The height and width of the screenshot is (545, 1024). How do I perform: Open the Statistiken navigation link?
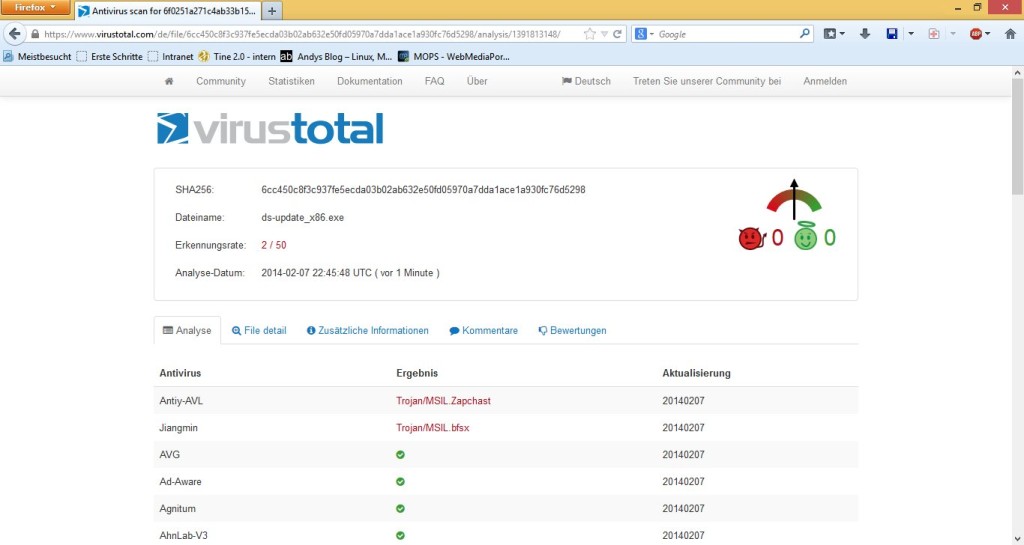point(291,81)
